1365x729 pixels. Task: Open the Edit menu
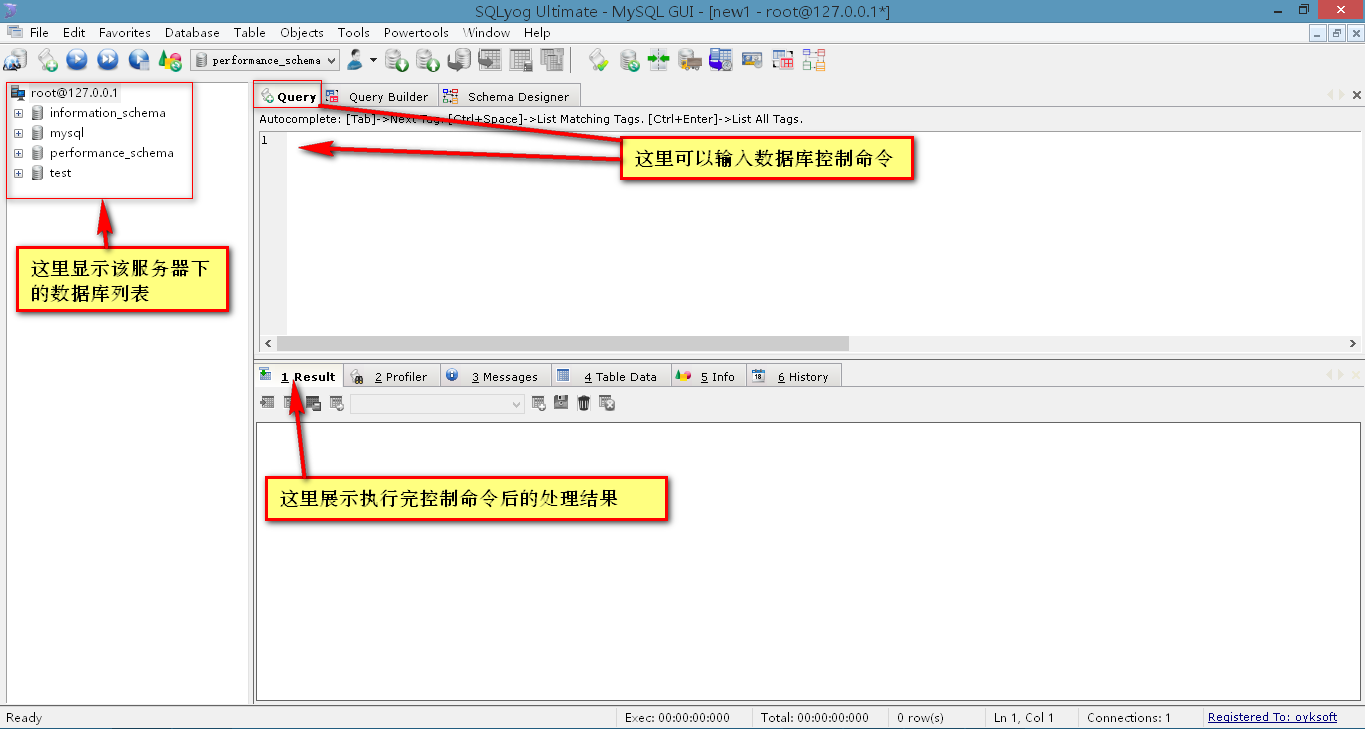pyautogui.click(x=74, y=33)
